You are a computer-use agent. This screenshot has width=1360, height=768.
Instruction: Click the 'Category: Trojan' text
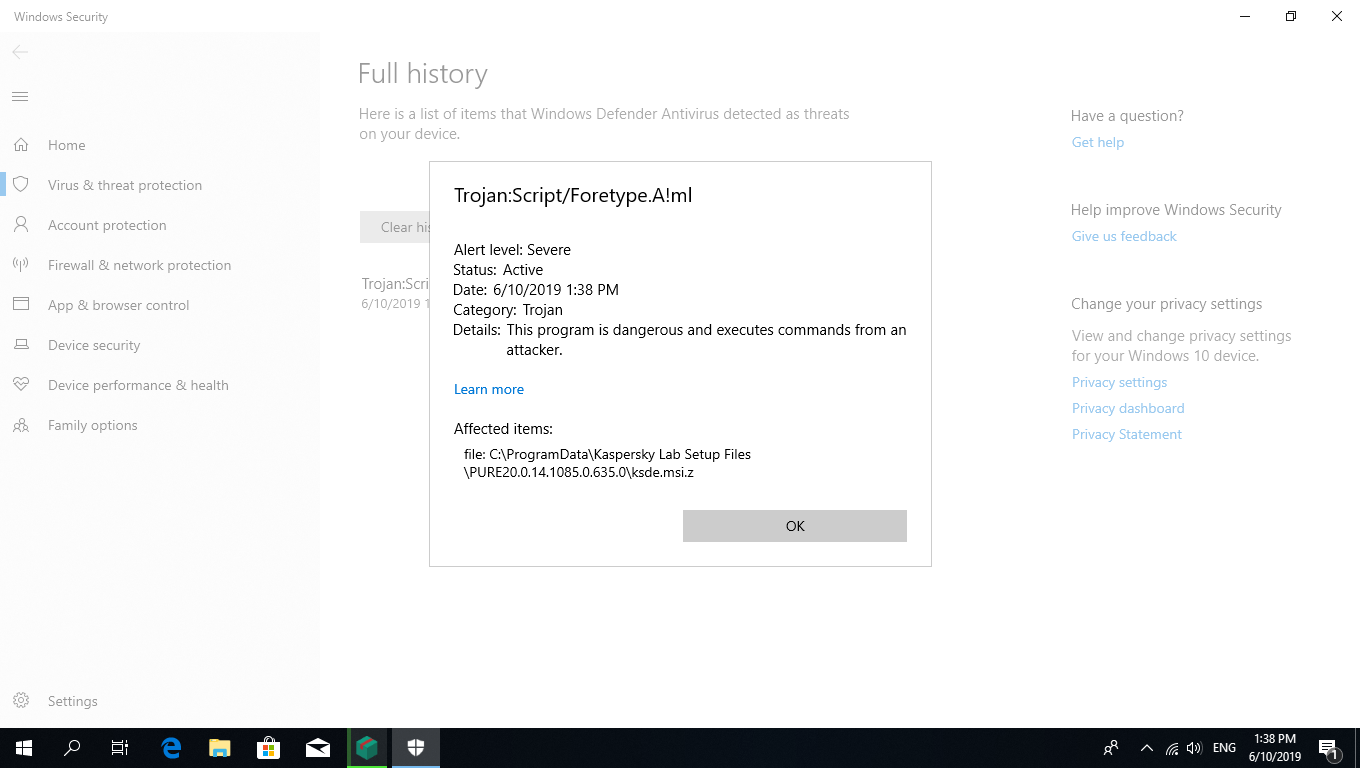508,310
